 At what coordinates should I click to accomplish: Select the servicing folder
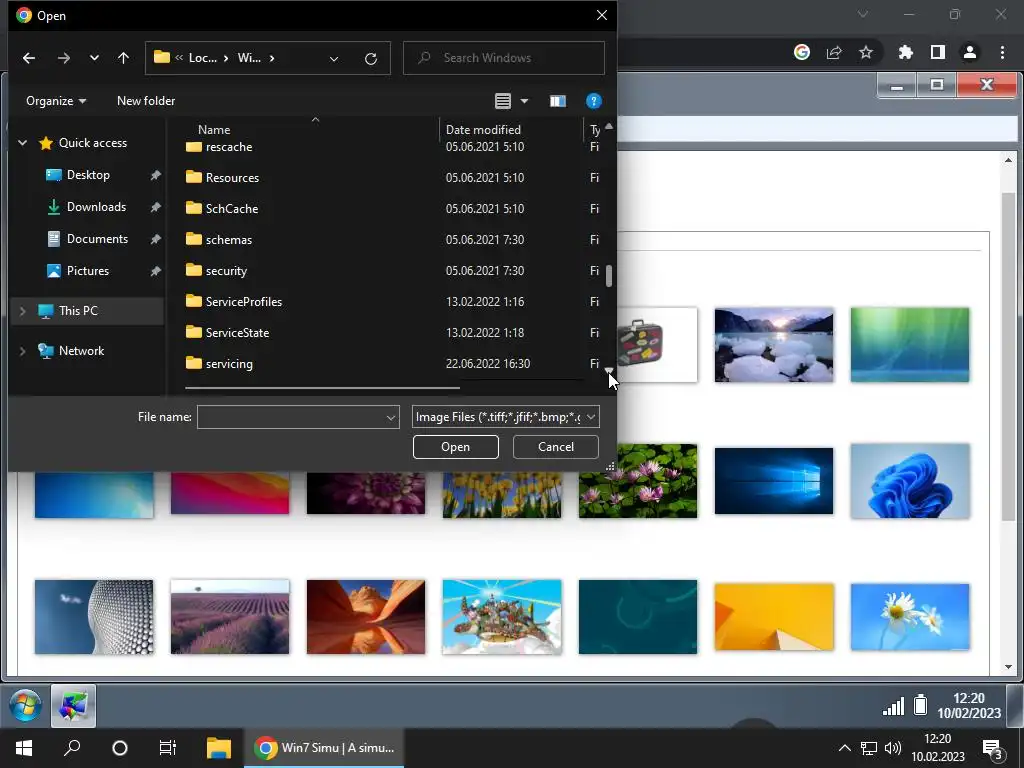click(x=229, y=364)
